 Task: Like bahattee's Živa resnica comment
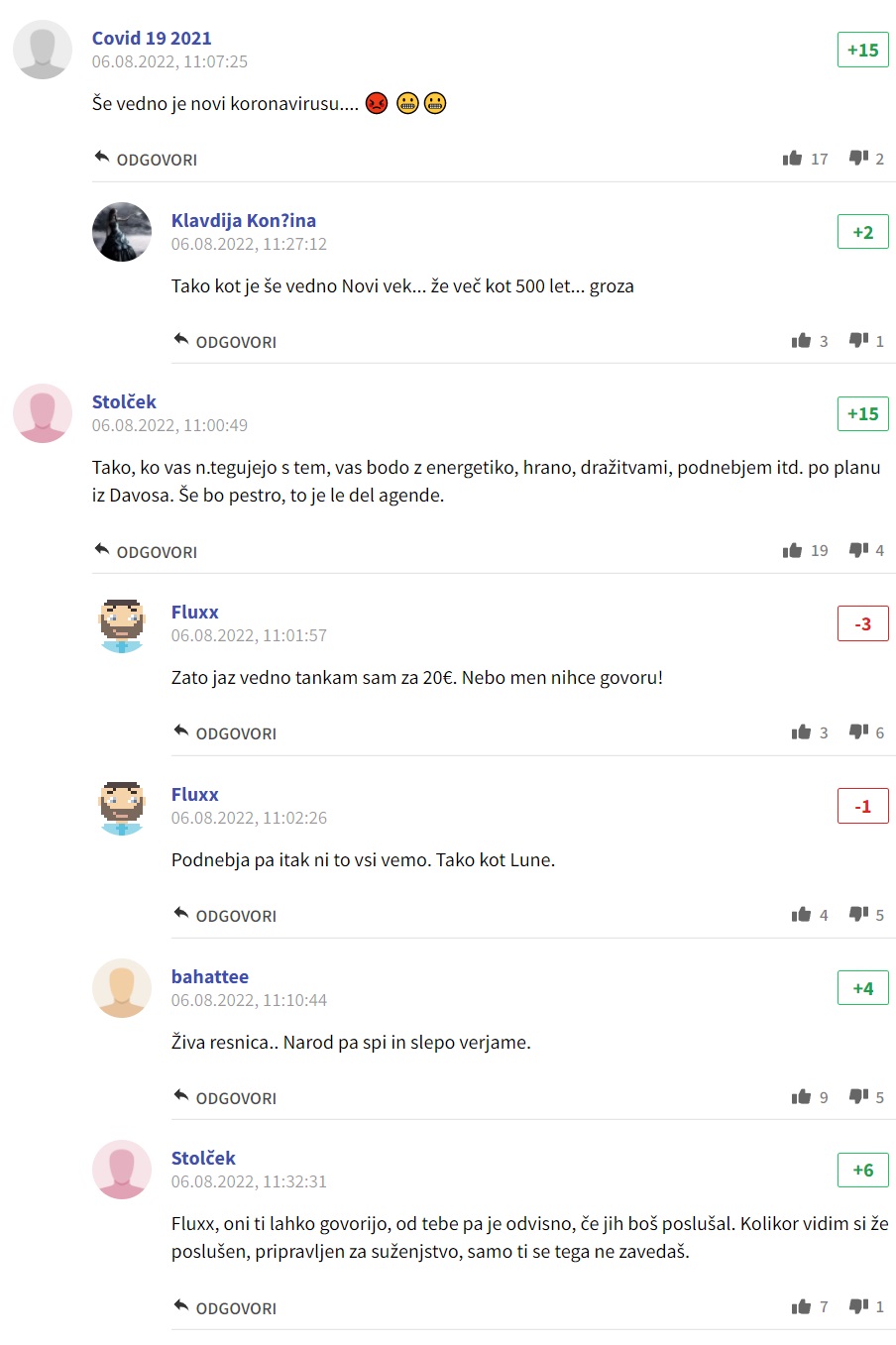pos(801,1097)
